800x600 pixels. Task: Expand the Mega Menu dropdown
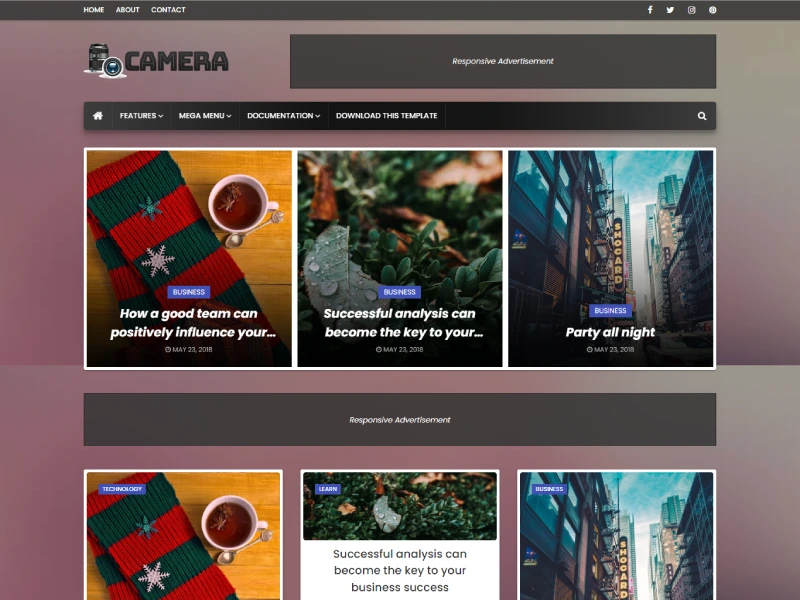tap(205, 116)
